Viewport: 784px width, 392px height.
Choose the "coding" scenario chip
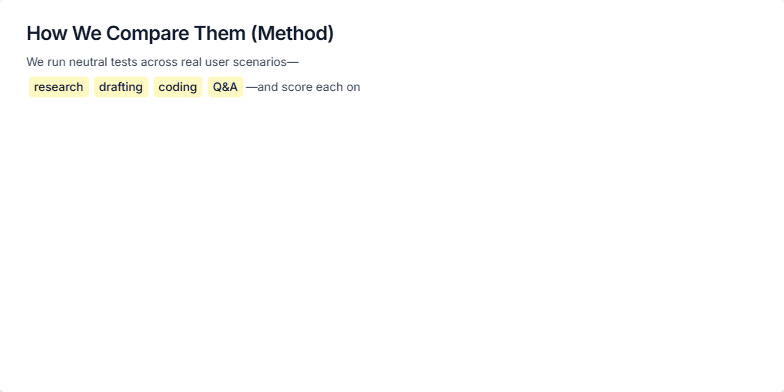tap(178, 87)
